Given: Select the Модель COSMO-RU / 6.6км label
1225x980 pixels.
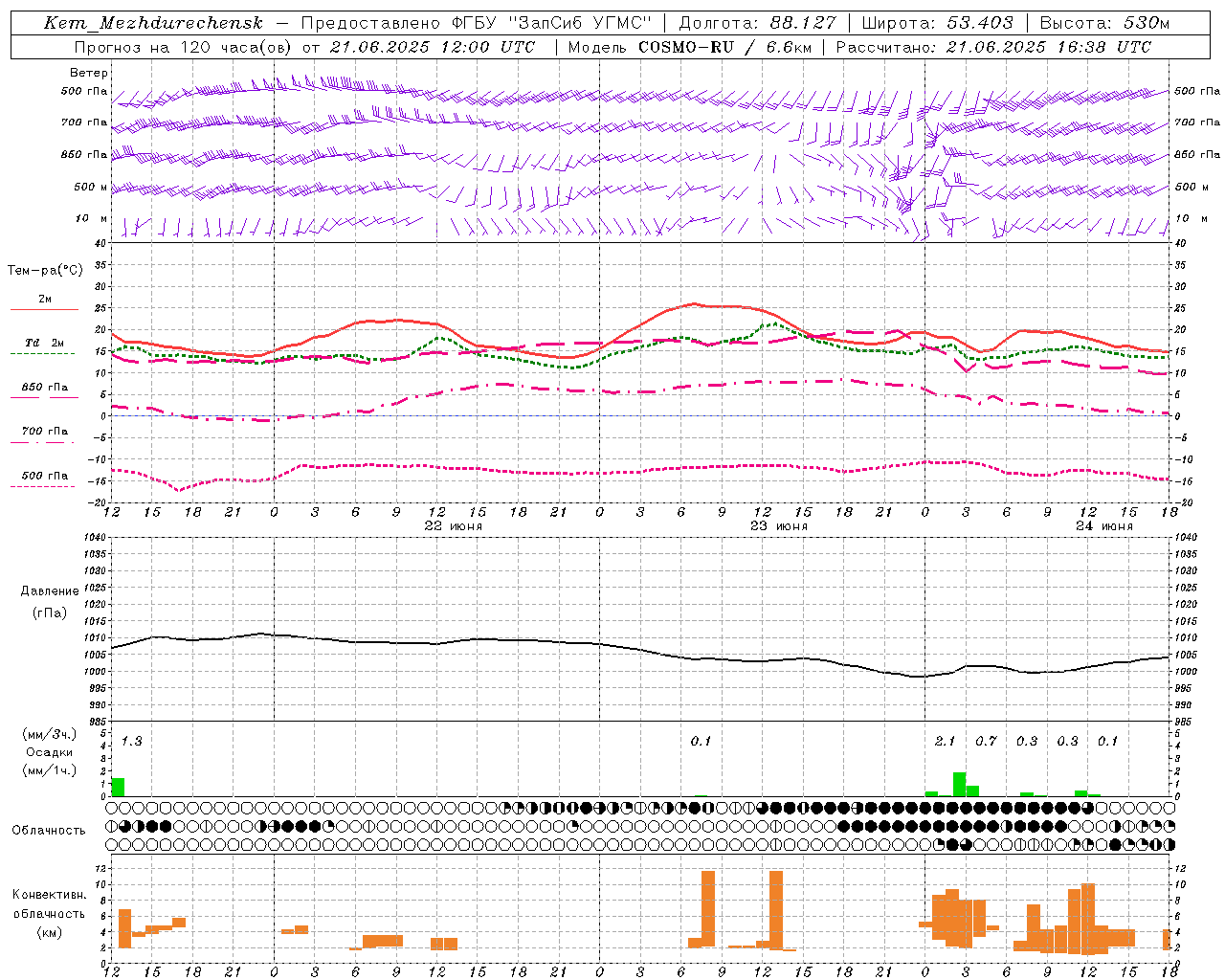Looking at the screenshot, I should (x=690, y=47).
